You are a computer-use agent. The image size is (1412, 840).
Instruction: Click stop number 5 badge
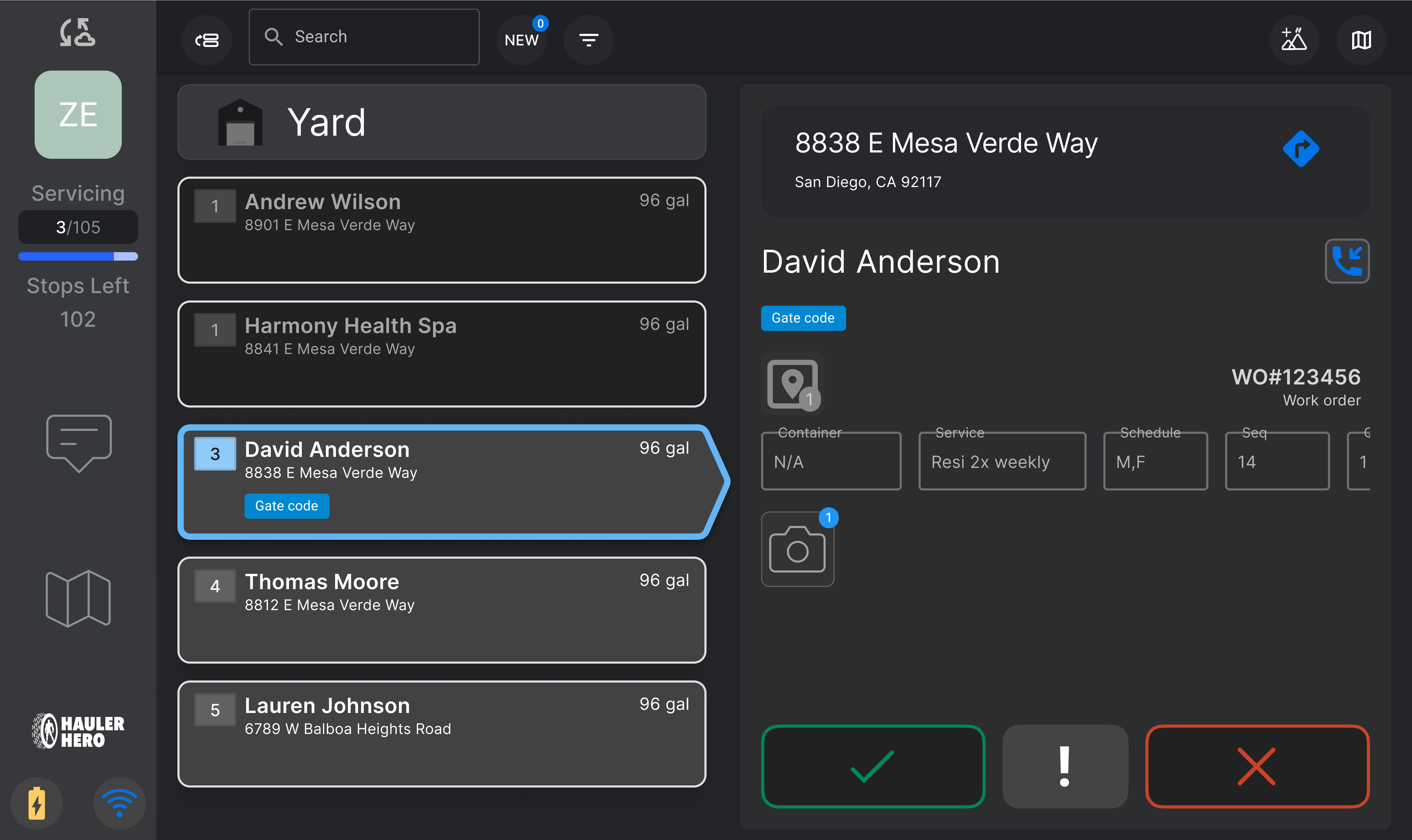(x=215, y=710)
